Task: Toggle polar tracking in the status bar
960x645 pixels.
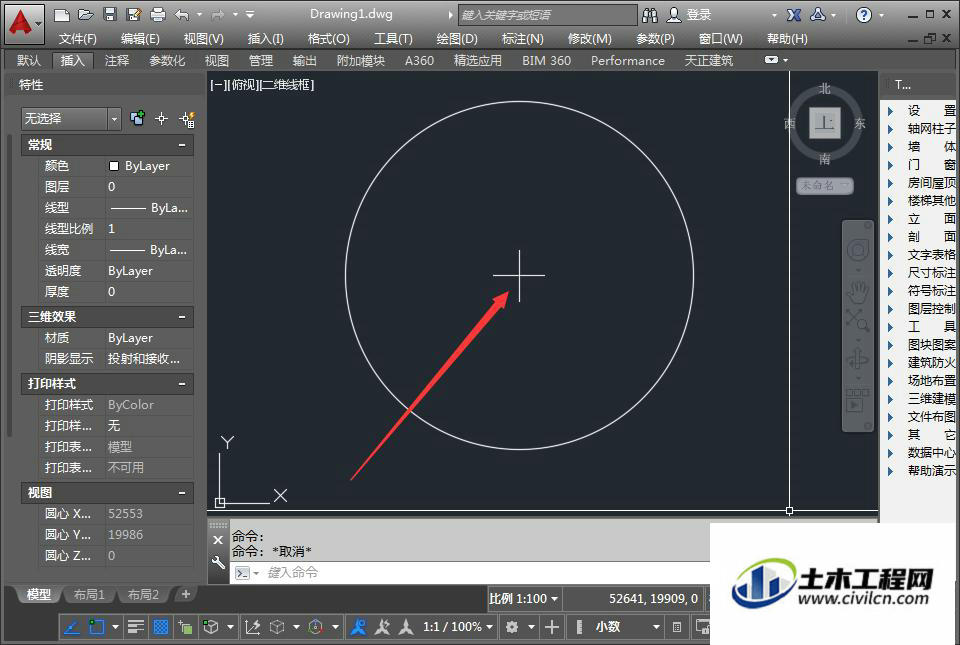Action: tap(72, 627)
